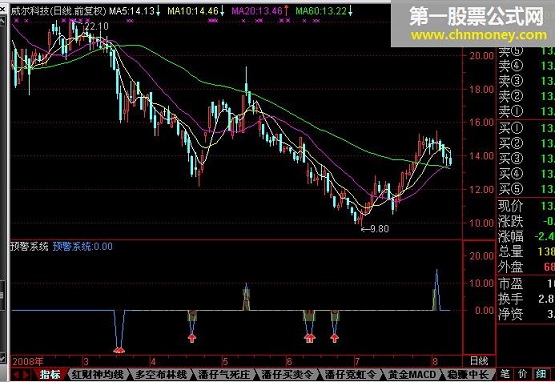Click the 日线 period label
This screenshot has height=382, width=555.
tap(479, 361)
